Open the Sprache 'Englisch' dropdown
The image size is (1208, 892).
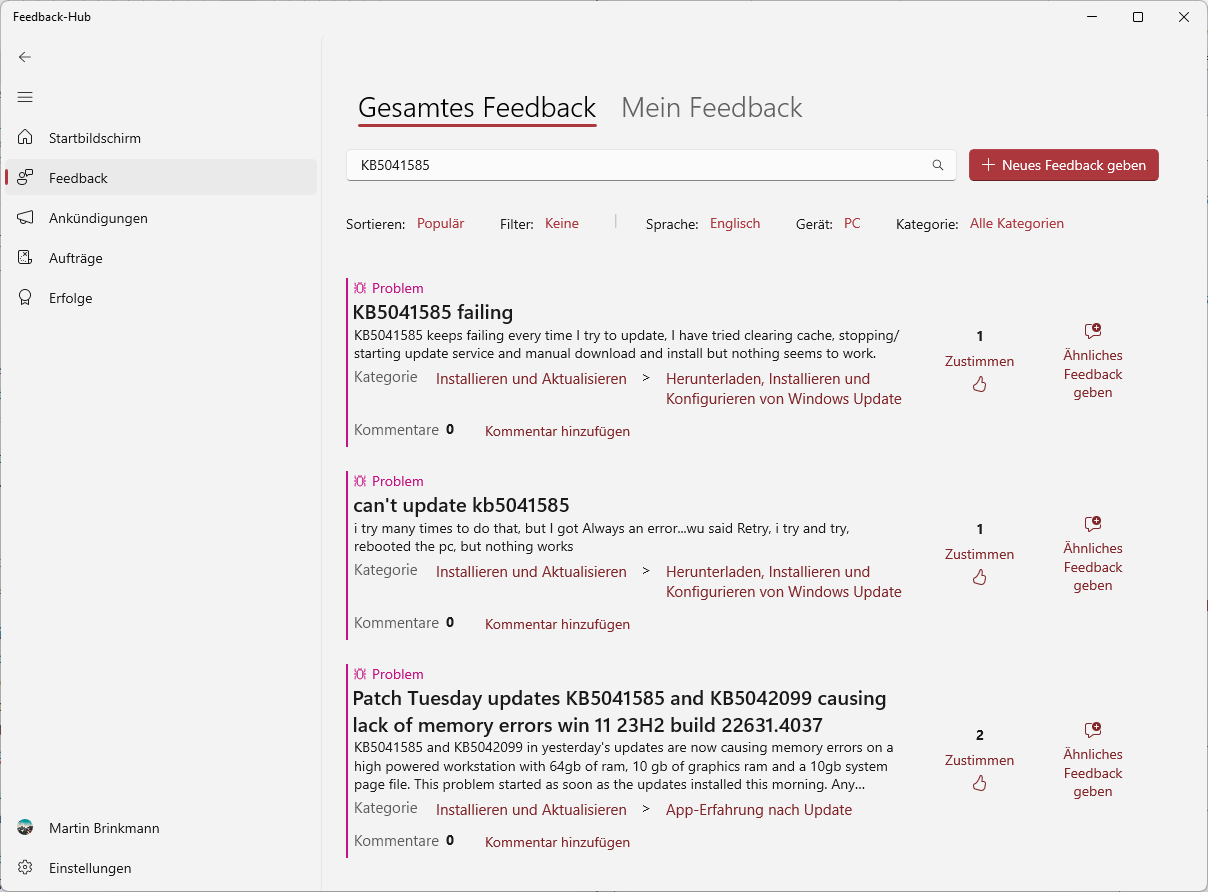(735, 223)
